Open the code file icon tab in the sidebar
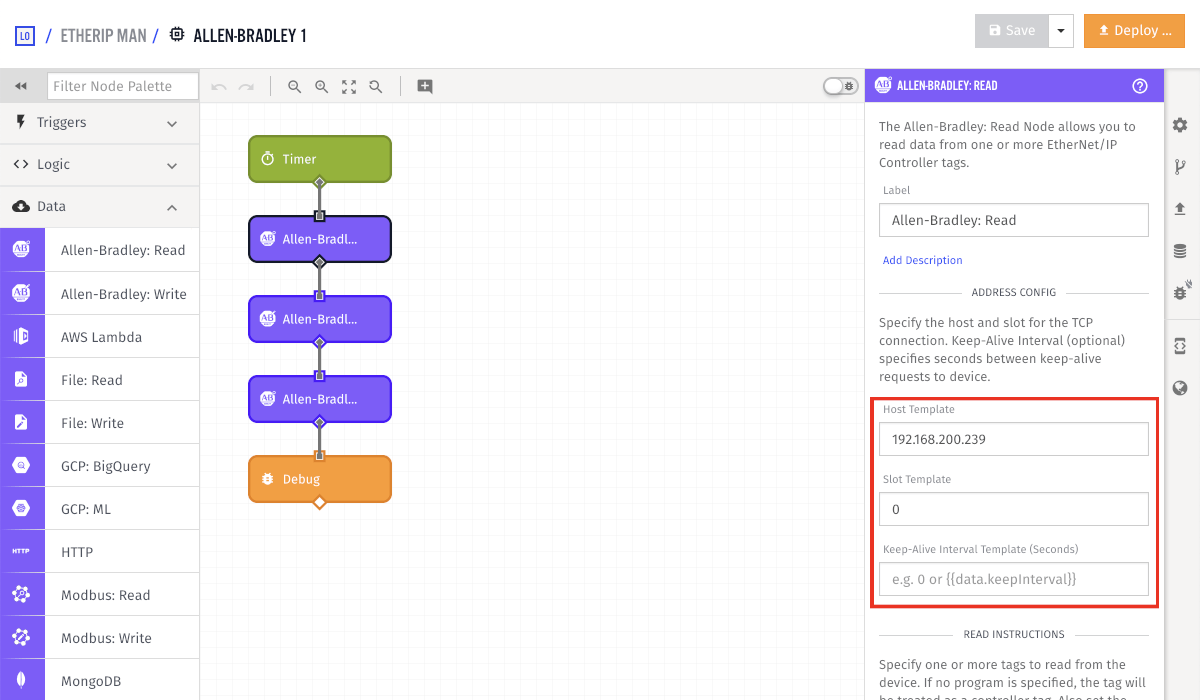The width and height of the screenshot is (1200, 700). coord(1180,346)
